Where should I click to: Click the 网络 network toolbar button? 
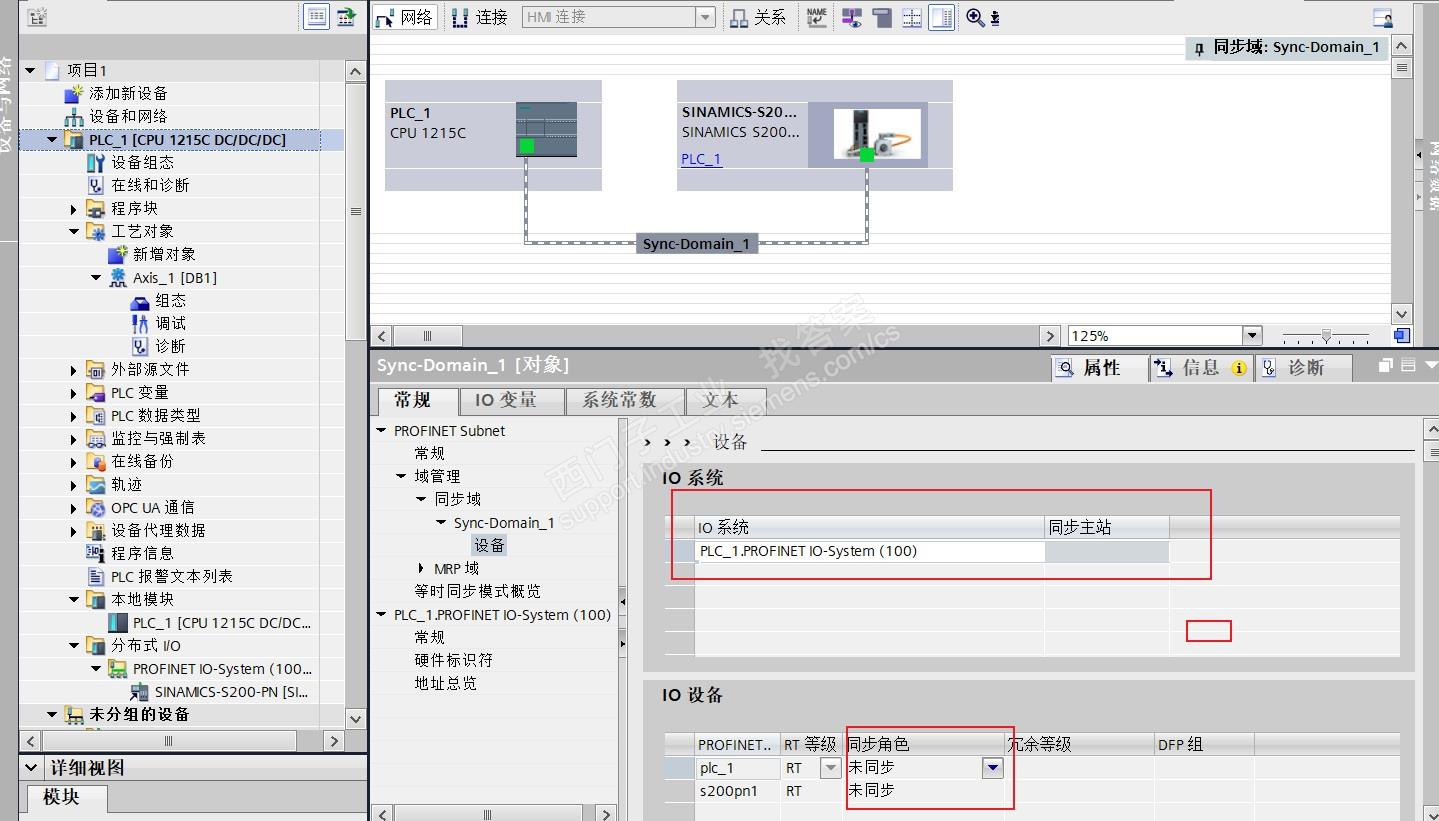tap(404, 17)
